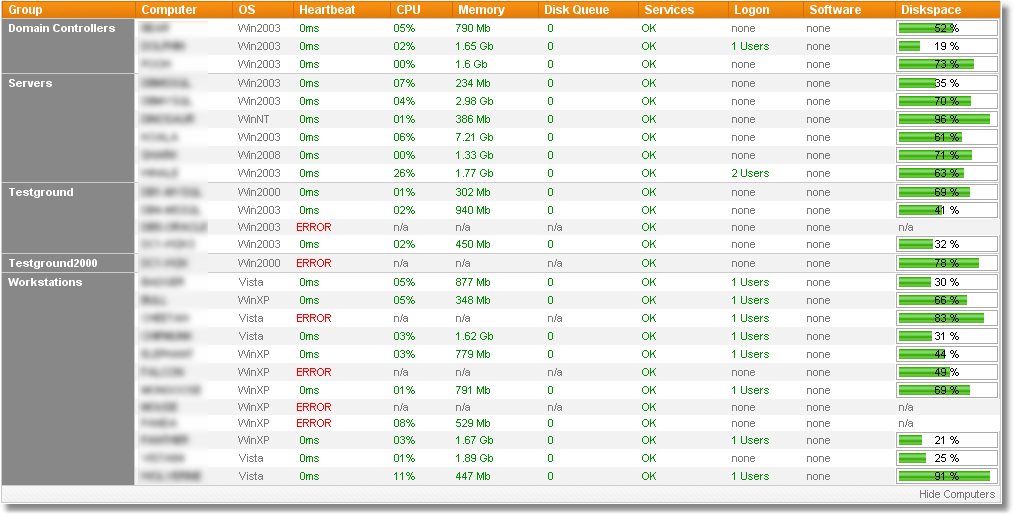
Task: Click the 11% CPU value
Action: click(x=404, y=477)
